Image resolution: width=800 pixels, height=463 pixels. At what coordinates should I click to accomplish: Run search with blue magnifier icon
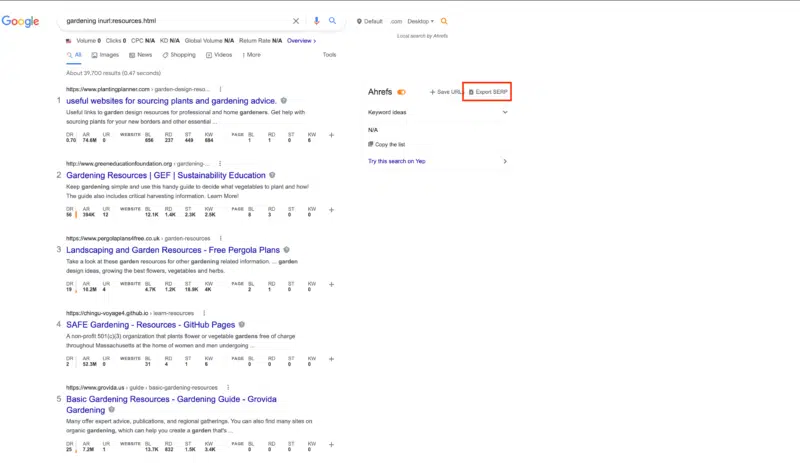coord(333,21)
